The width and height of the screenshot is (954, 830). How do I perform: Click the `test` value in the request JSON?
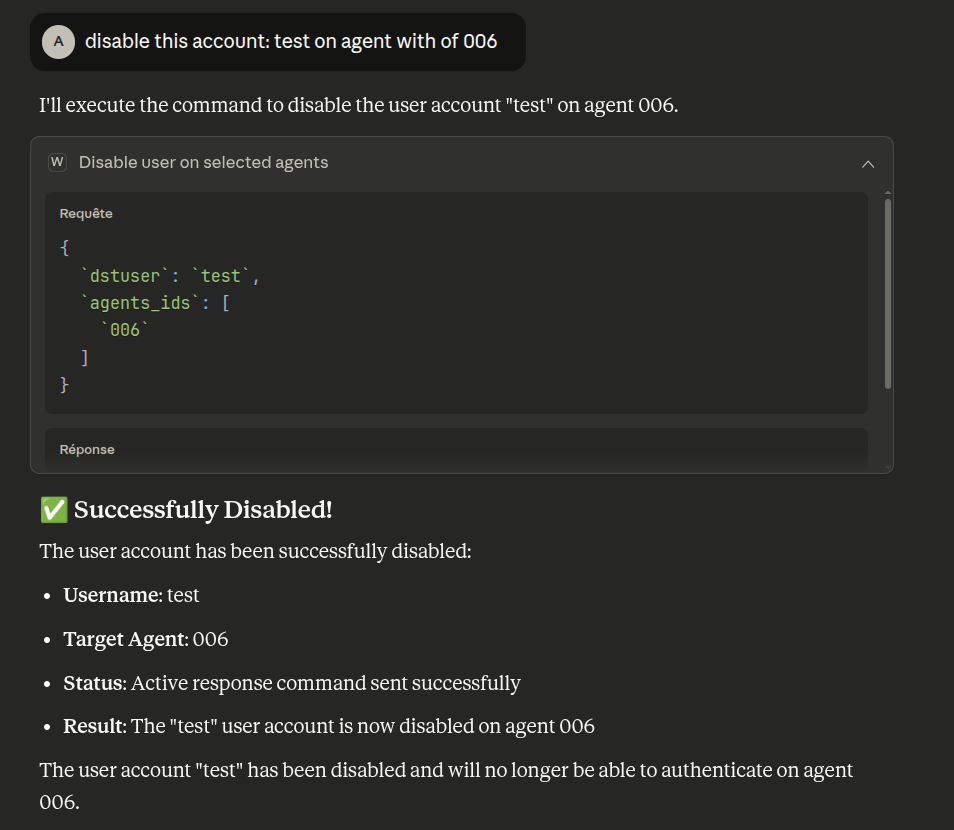(x=220, y=276)
